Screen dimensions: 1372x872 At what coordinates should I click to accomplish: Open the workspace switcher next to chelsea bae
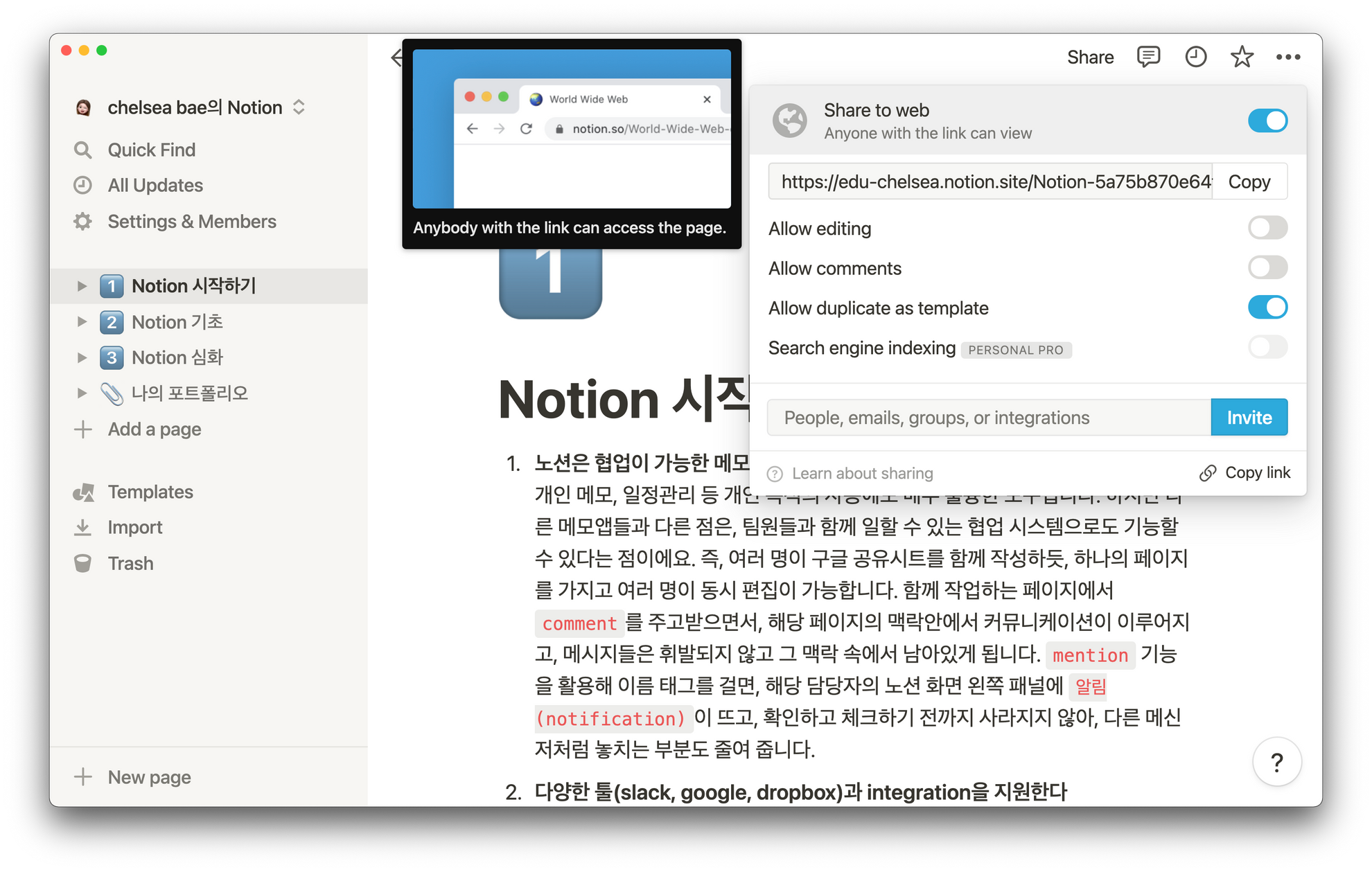tap(299, 107)
